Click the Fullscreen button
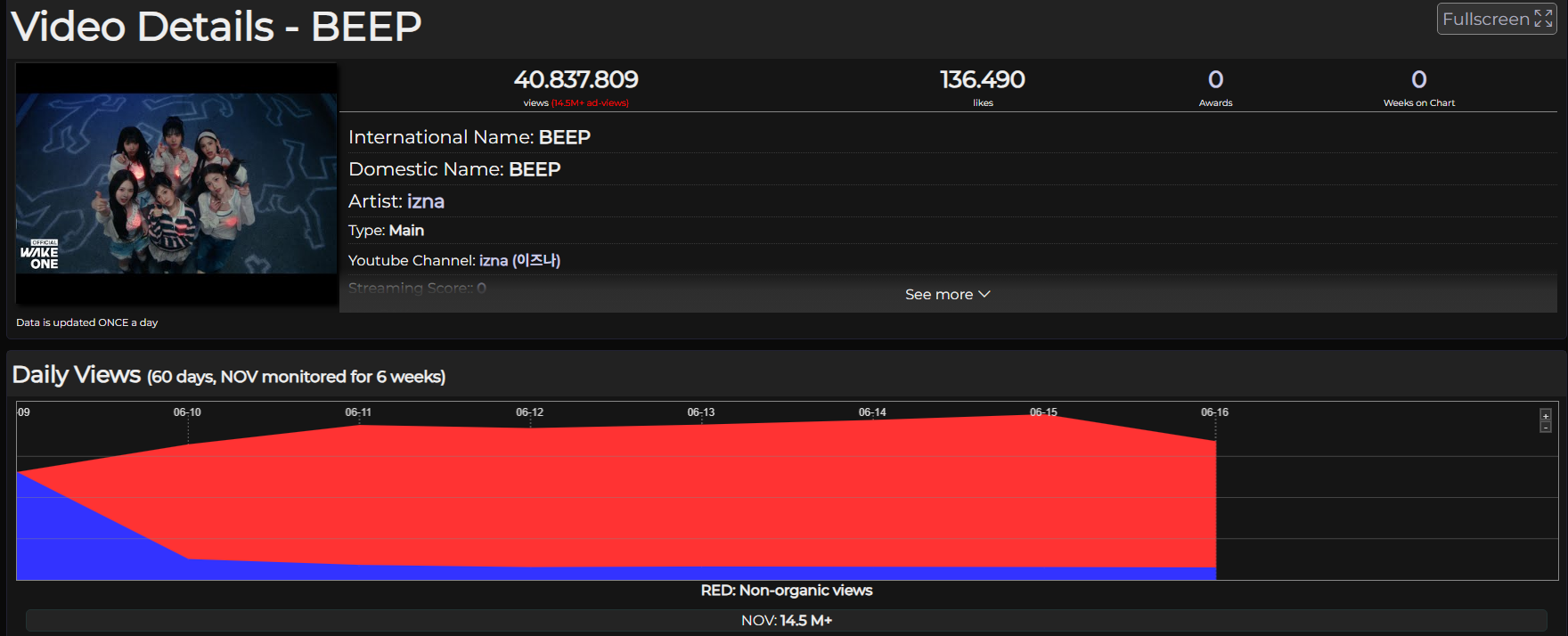 [x=1497, y=19]
